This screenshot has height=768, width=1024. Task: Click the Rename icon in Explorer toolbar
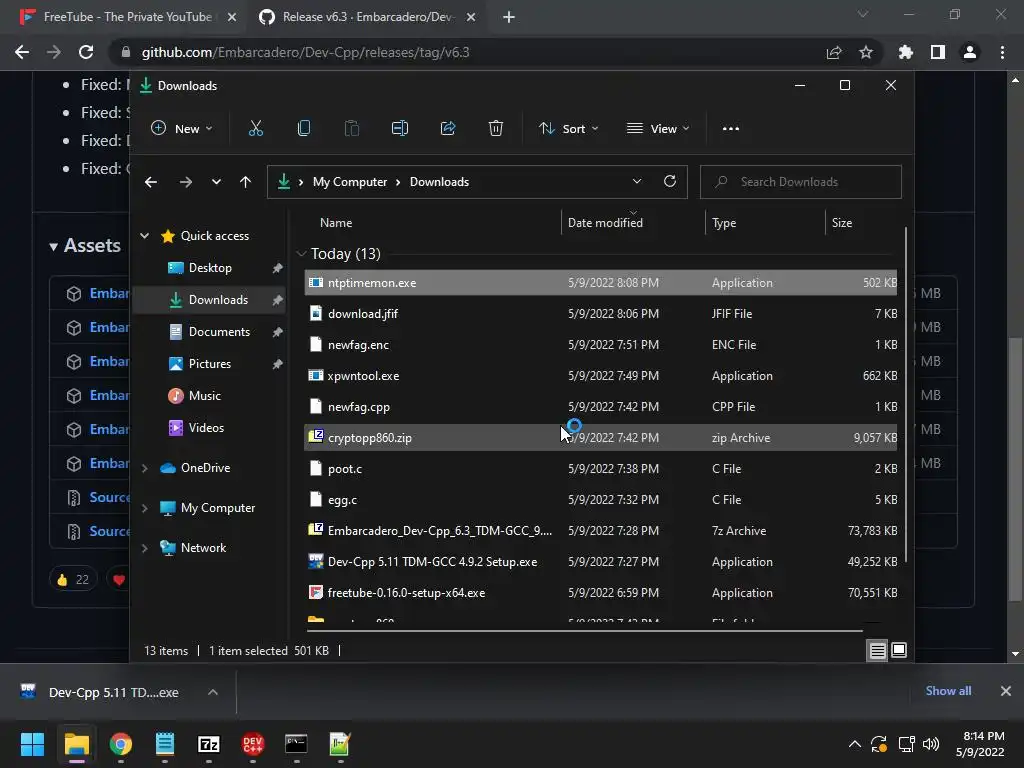[x=400, y=129]
